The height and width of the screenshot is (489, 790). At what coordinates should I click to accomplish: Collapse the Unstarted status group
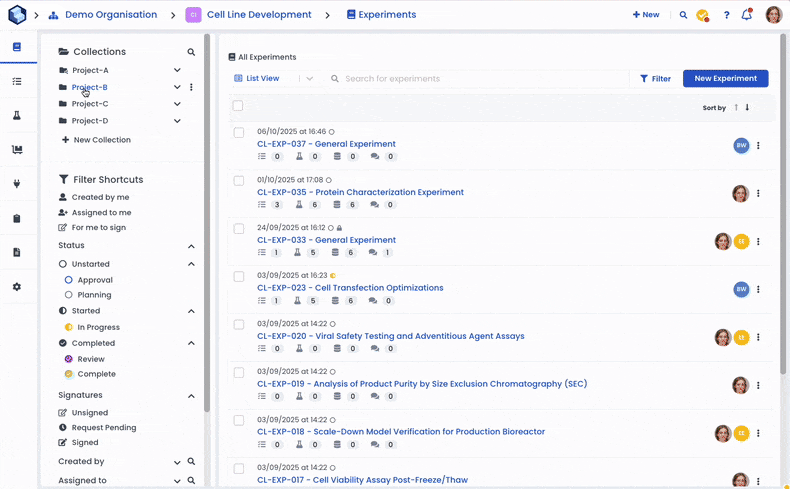[191, 264]
